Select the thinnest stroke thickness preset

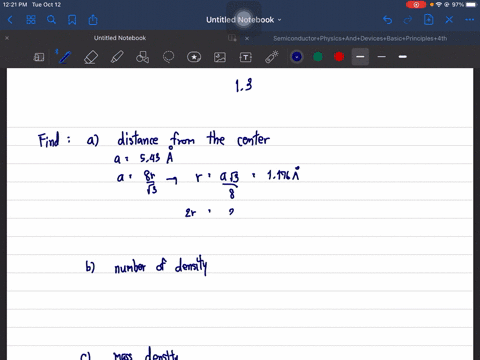381,57
